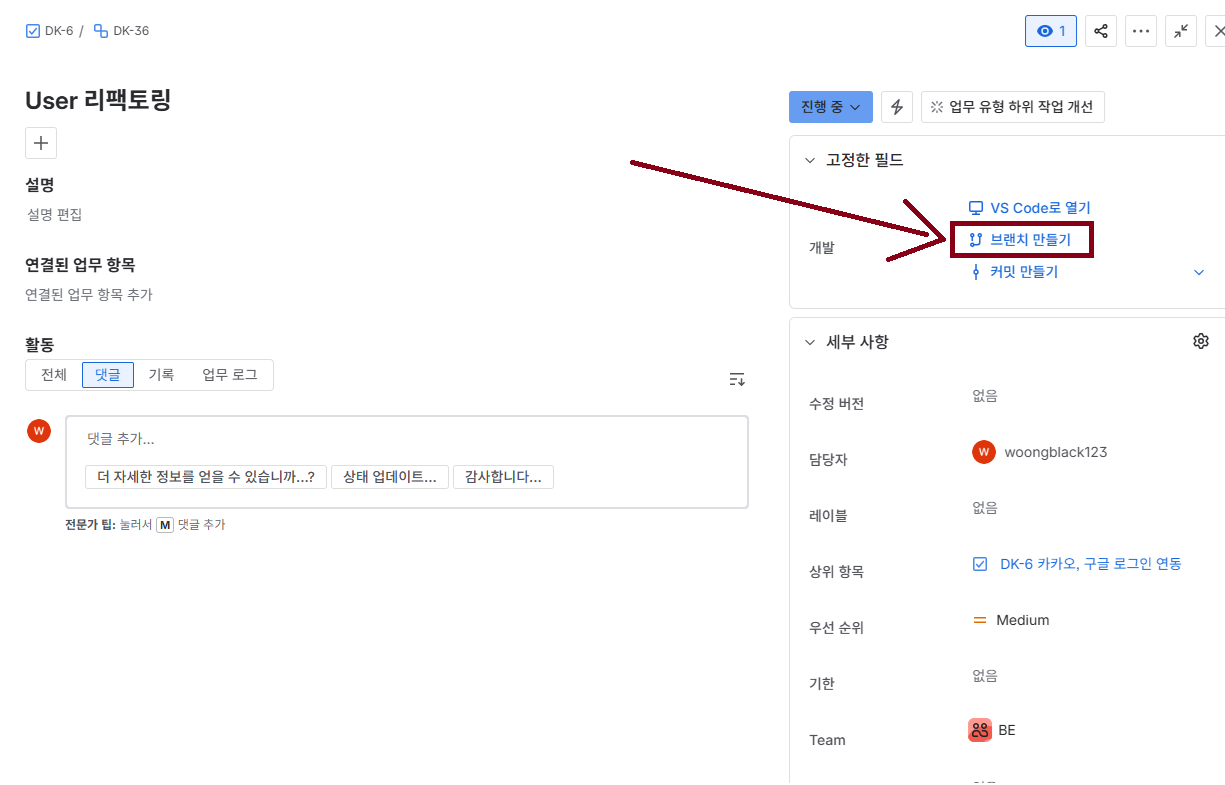The width and height of the screenshot is (1225, 785).
Task: Click the collapse-view arrows icon
Action: coord(1181,31)
